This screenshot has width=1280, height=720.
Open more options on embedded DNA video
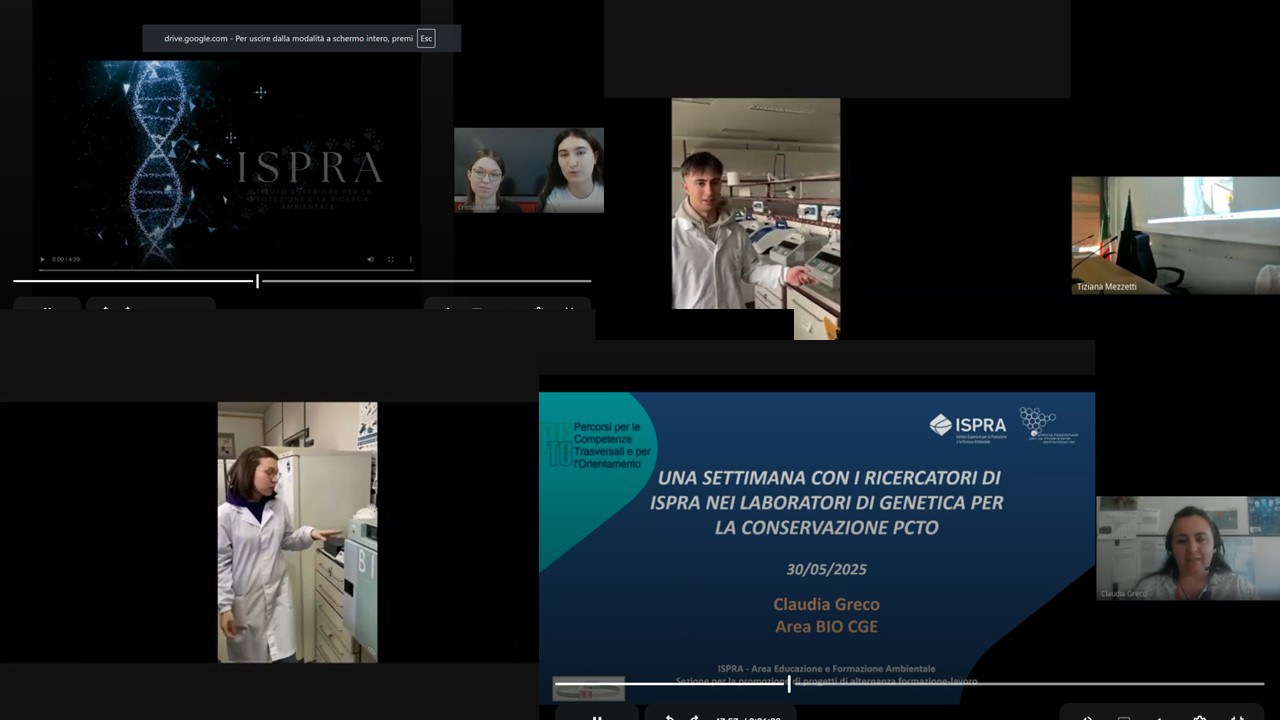(410, 259)
